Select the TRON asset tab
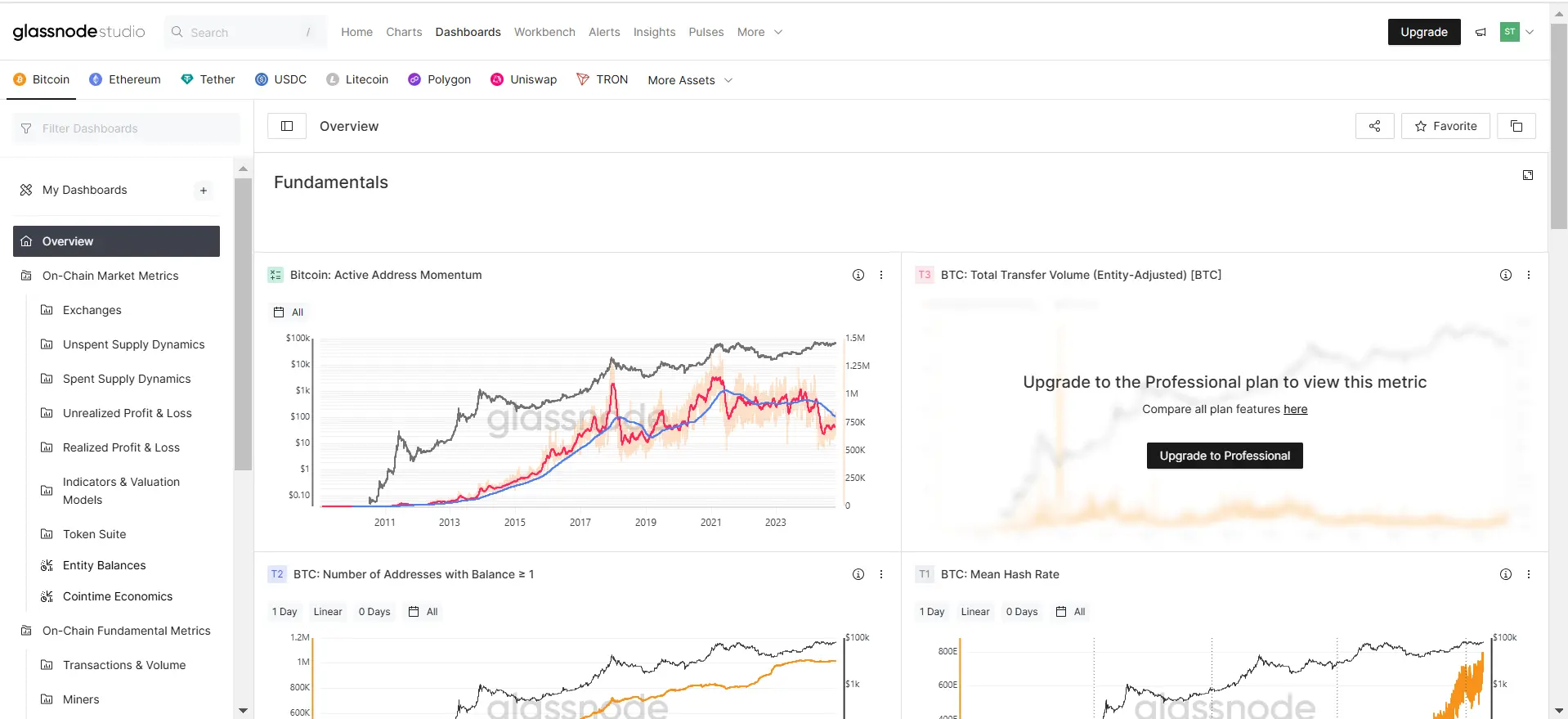 (x=603, y=79)
